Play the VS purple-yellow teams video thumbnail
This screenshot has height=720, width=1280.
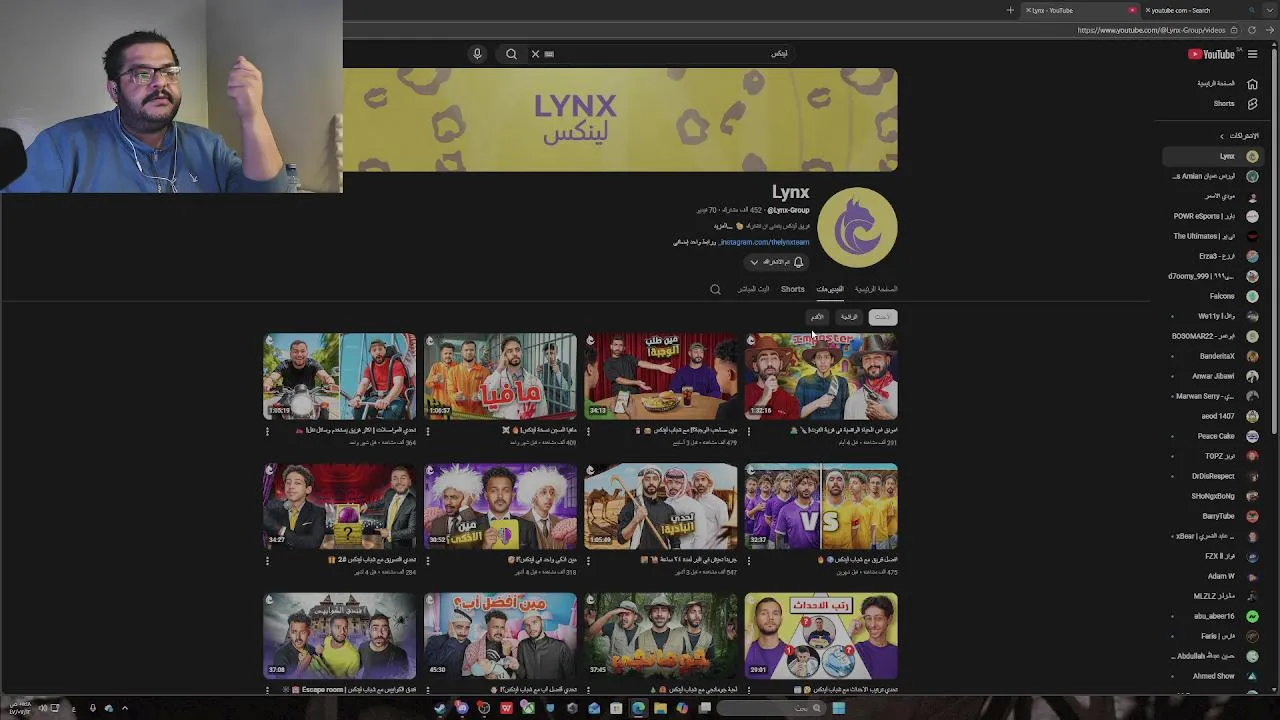point(821,506)
